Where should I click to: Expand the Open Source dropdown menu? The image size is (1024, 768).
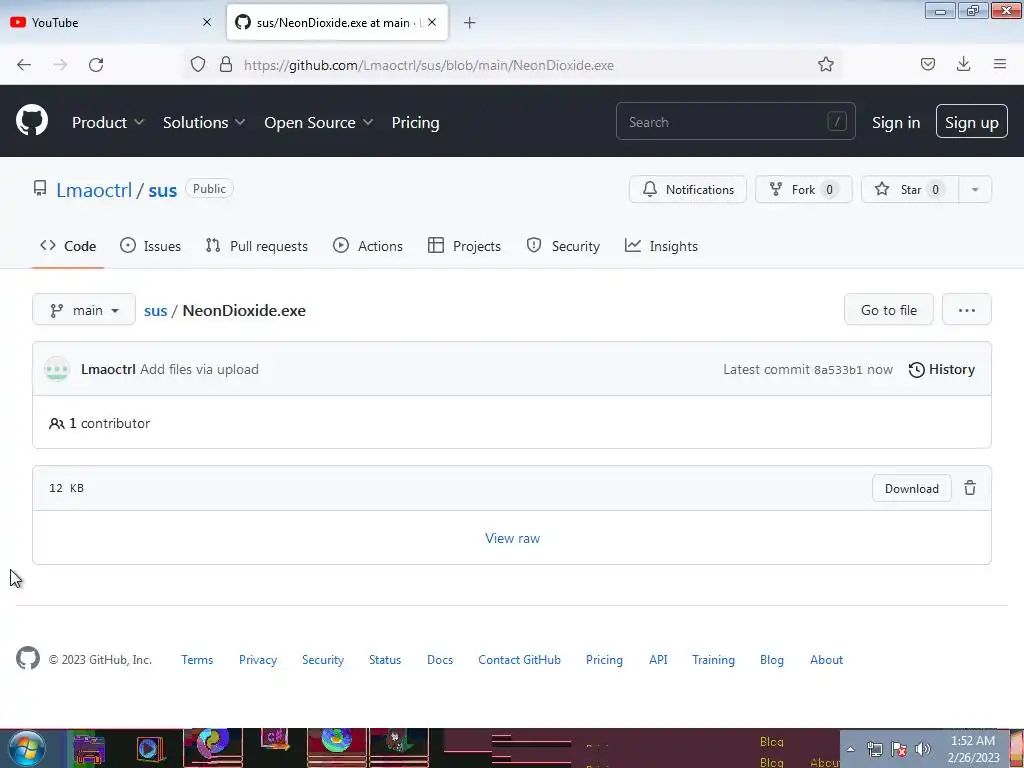click(x=319, y=123)
